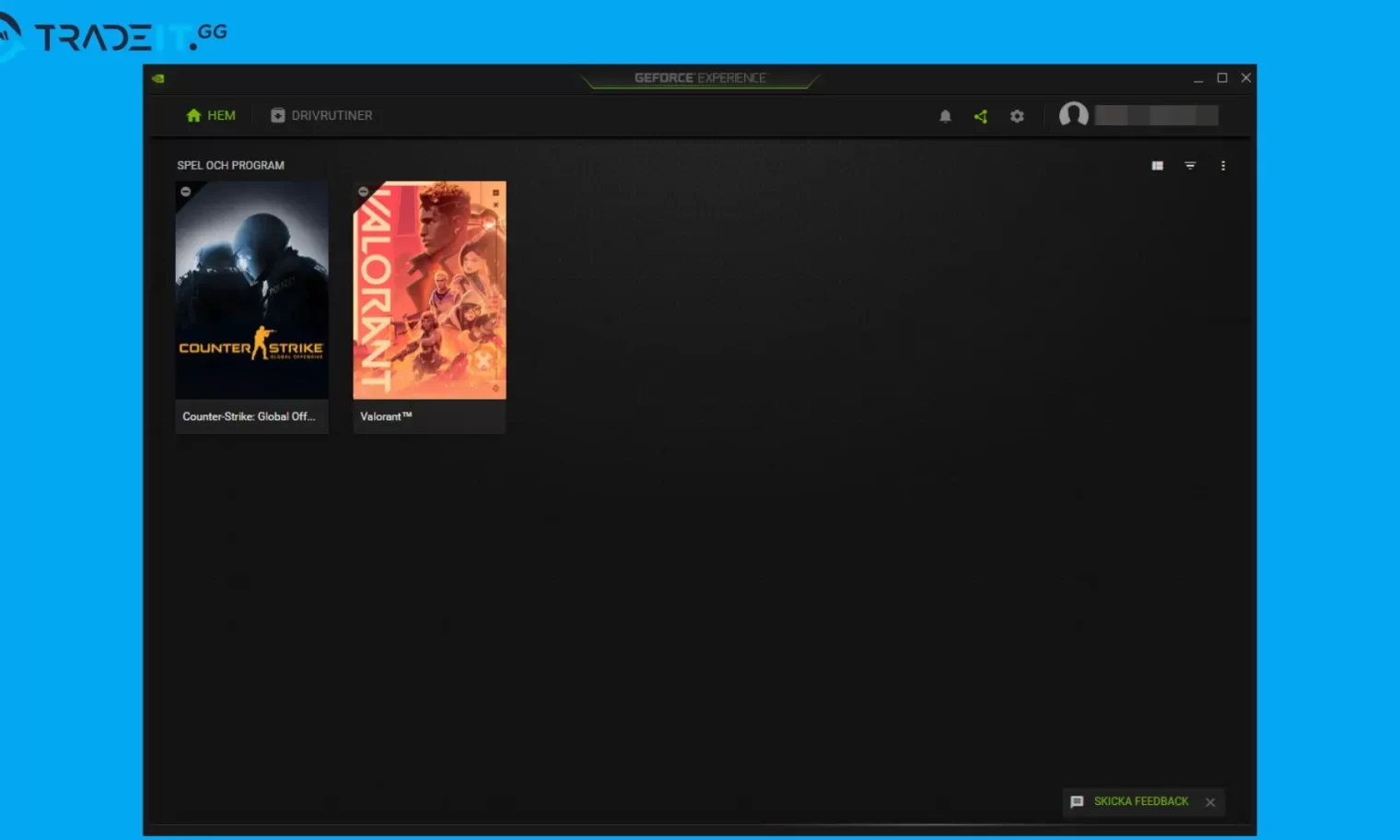1400x840 pixels.
Task: Click optimization status badge on Counter-Strike
Action: pos(186,192)
